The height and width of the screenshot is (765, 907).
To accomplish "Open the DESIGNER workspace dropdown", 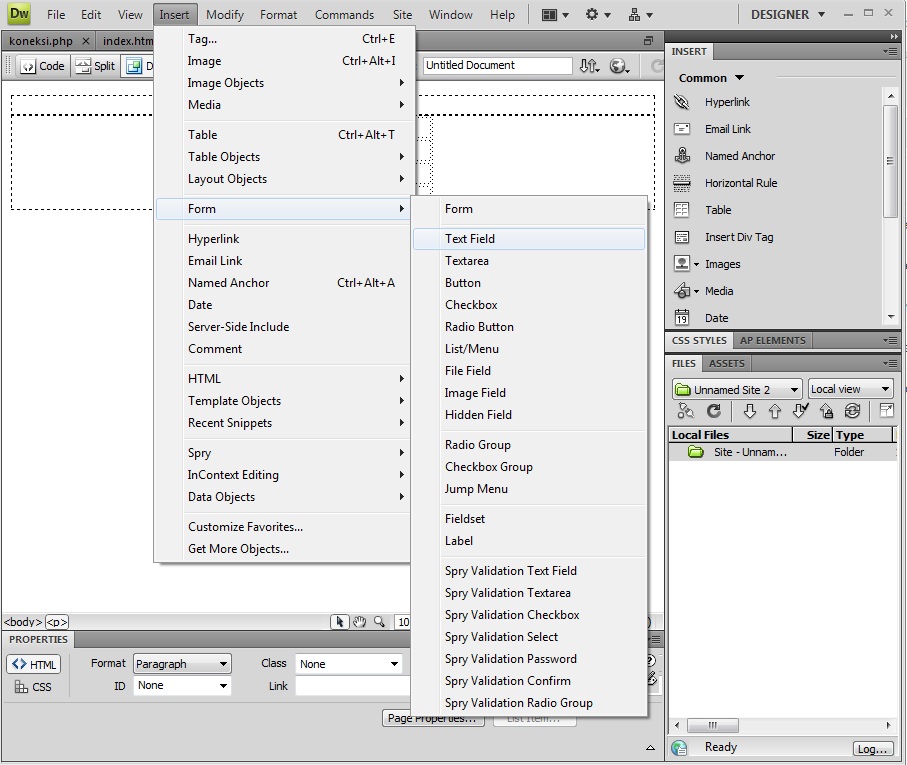I will 787,14.
